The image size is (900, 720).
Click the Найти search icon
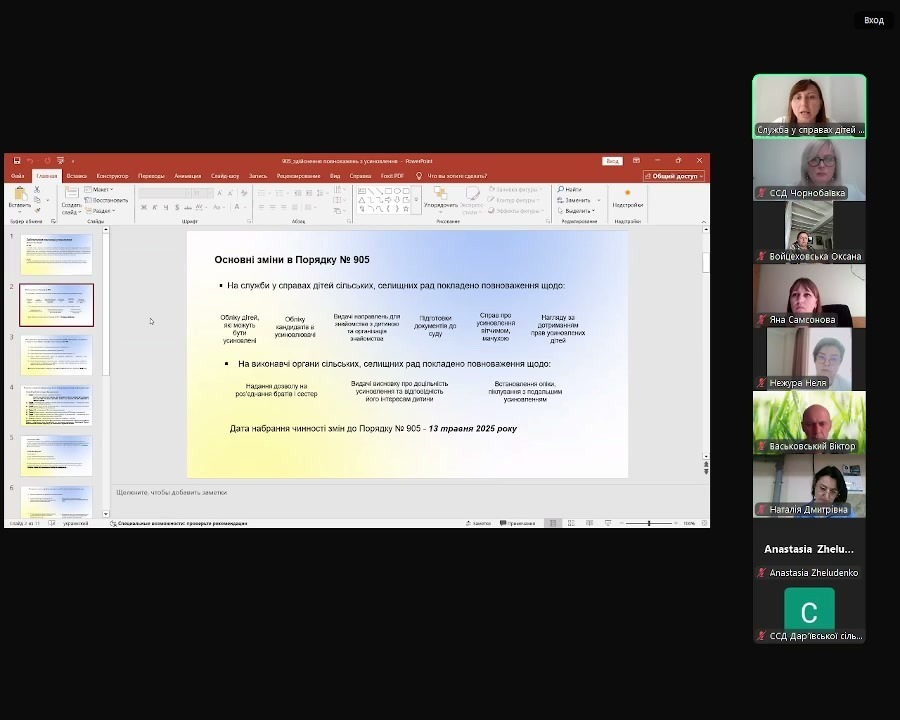point(571,189)
